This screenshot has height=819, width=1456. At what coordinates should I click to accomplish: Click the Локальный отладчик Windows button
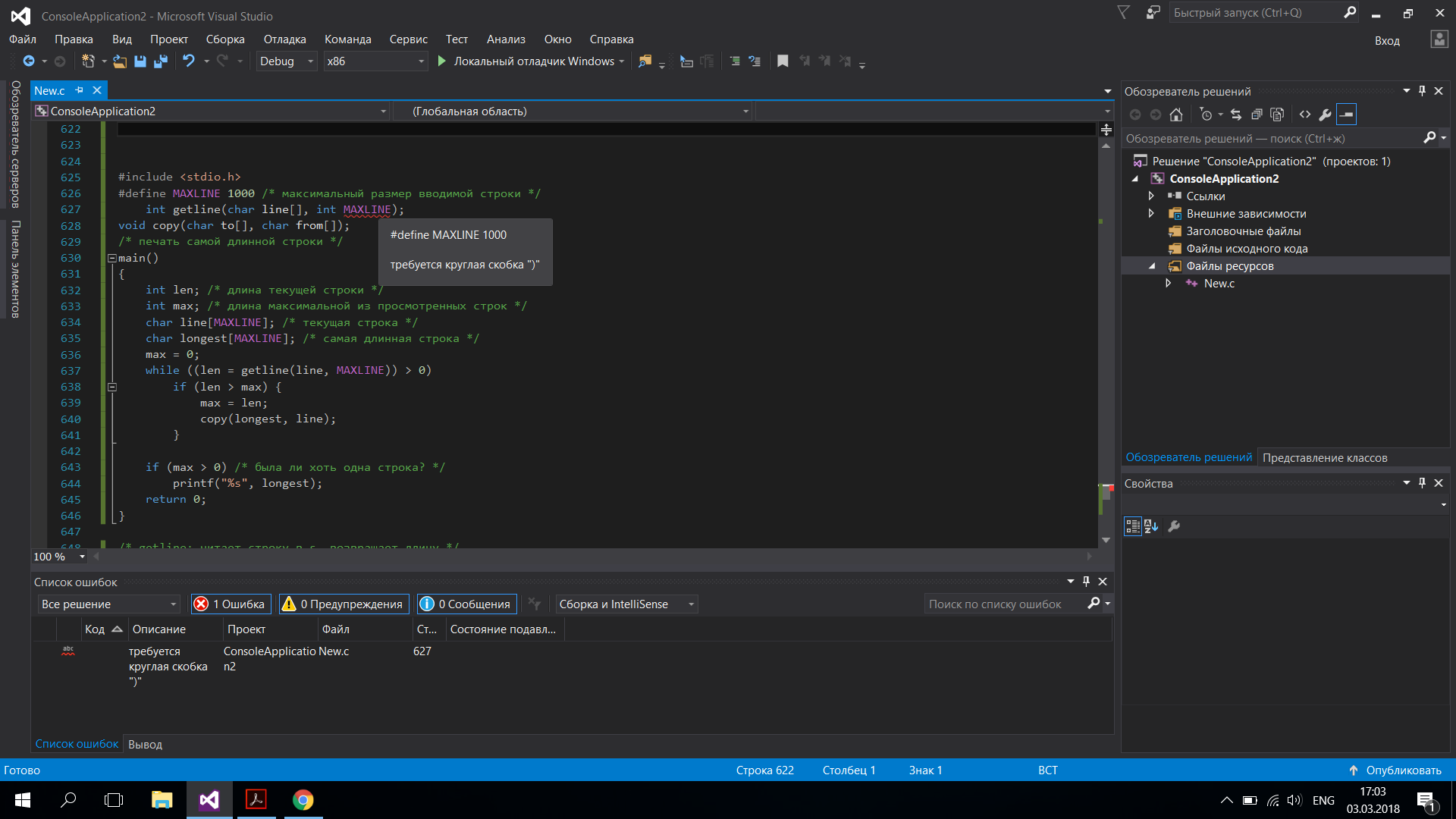pyautogui.click(x=534, y=61)
